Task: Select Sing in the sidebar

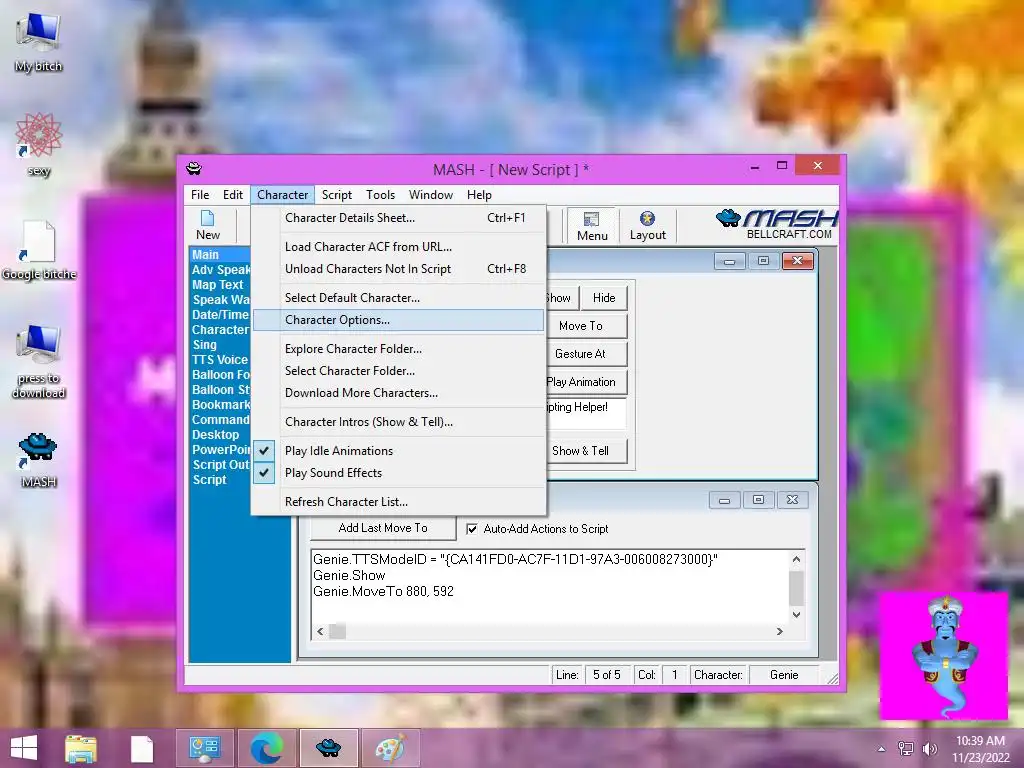Action: [x=204, y=345]
